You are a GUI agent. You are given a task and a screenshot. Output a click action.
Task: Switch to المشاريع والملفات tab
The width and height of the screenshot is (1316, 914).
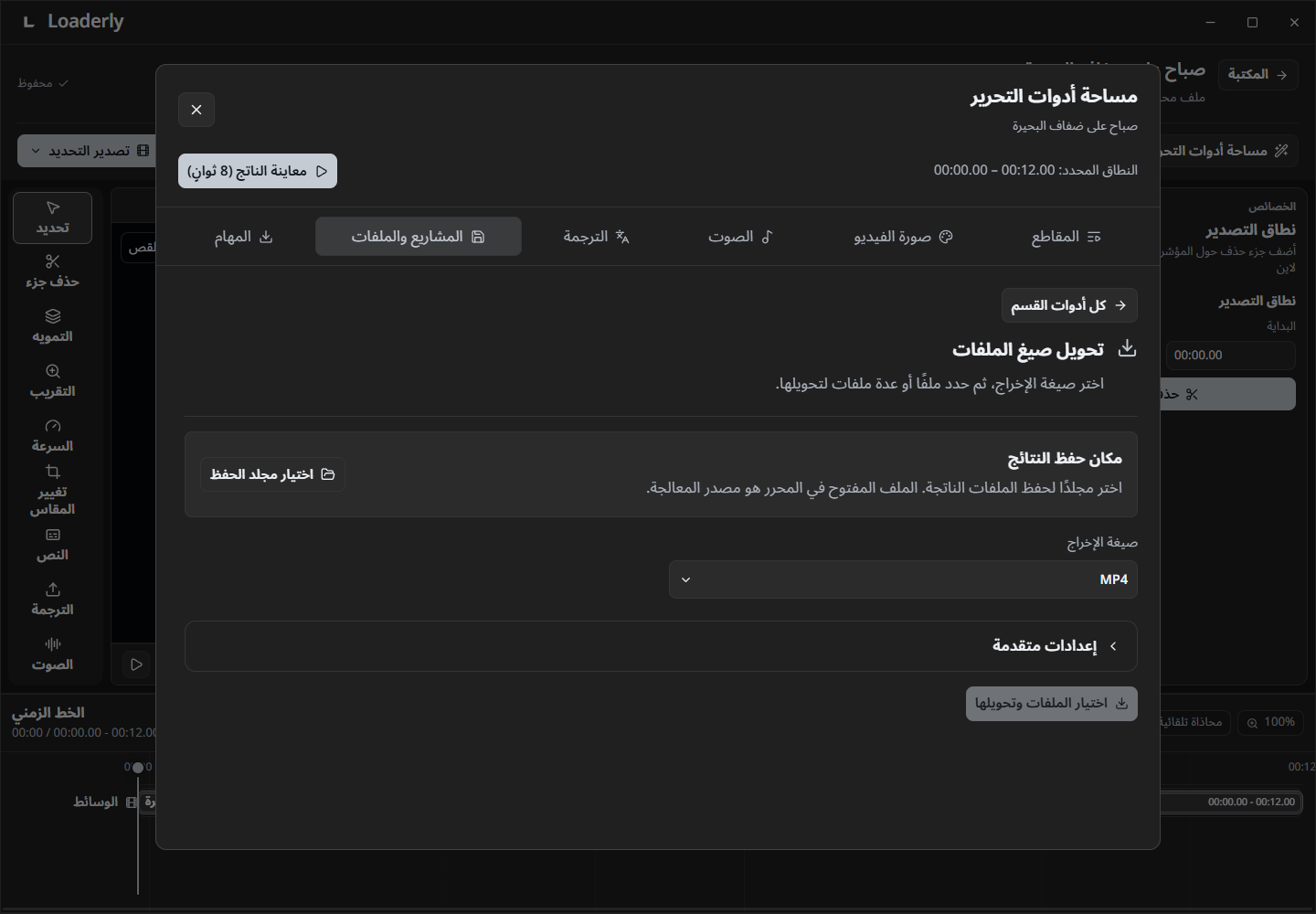pos(419,237)
